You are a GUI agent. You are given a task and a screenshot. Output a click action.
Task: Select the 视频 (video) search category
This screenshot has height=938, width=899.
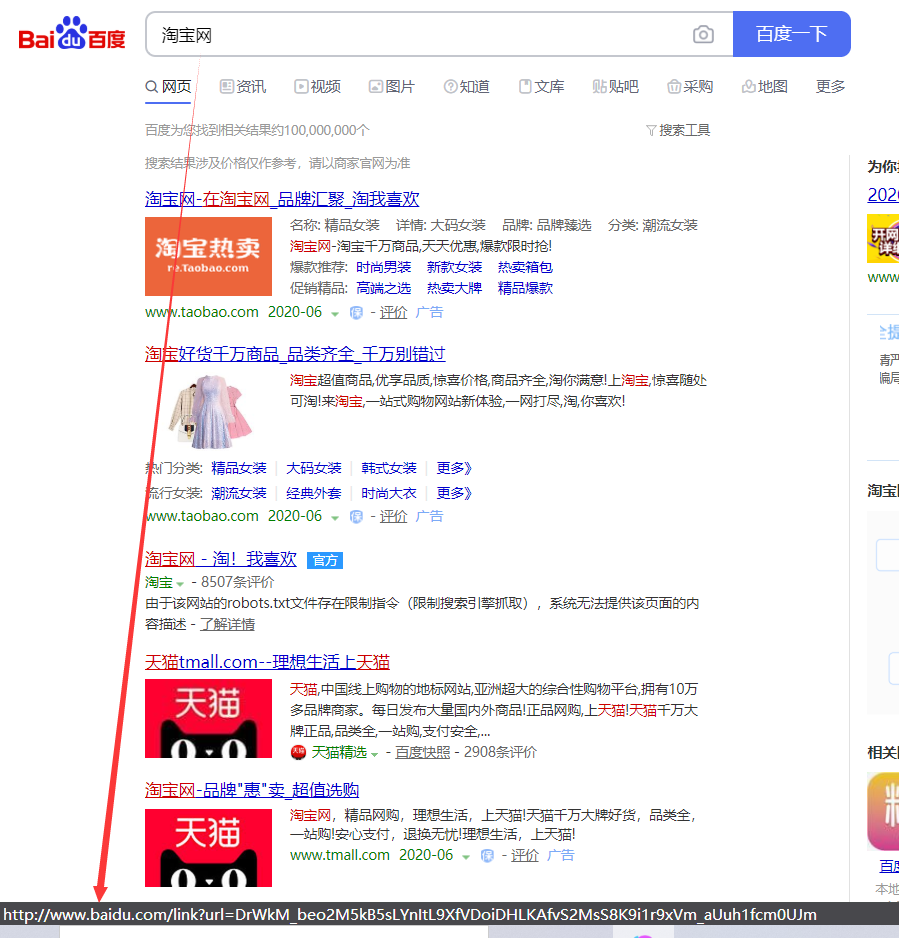pyautogui.click(x=317, y=87)
